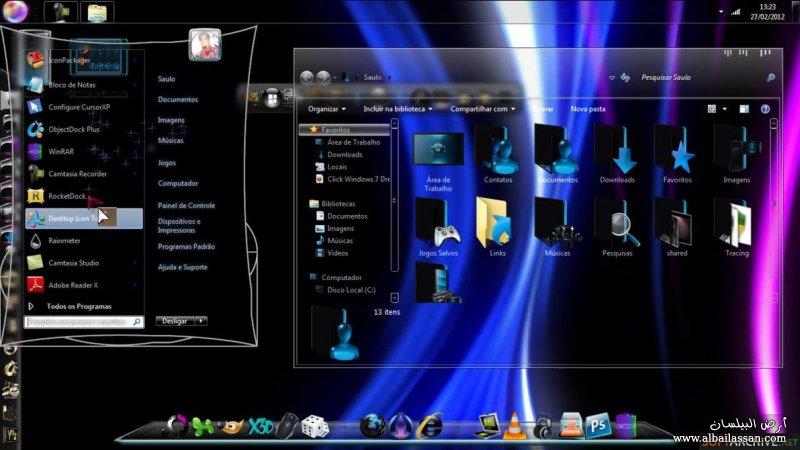Open the Links folder
800x450 pixels.
coord(497,228)
